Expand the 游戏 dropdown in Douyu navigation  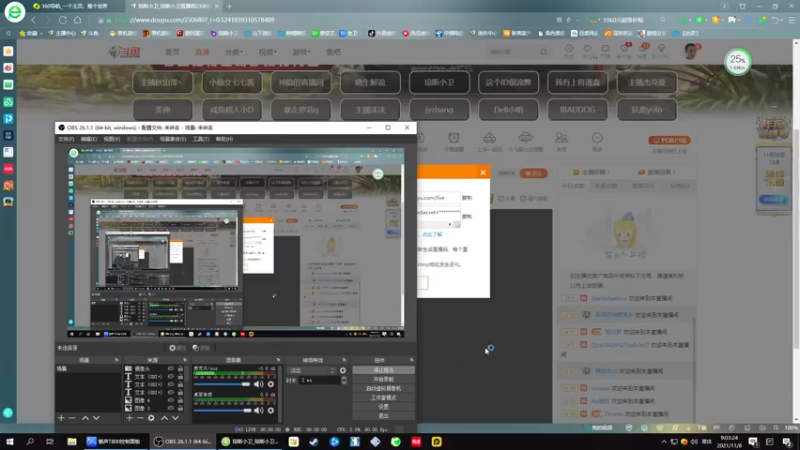302,52
